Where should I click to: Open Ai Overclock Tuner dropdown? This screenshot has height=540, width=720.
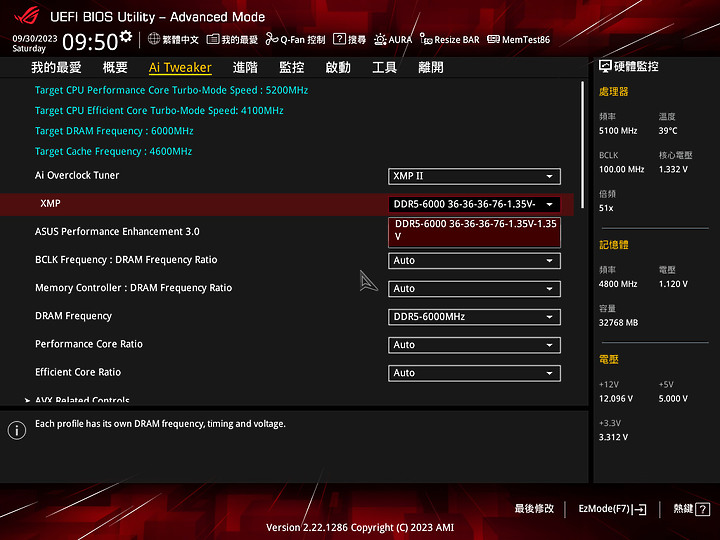pyautogui.click(x=474, y=176)
